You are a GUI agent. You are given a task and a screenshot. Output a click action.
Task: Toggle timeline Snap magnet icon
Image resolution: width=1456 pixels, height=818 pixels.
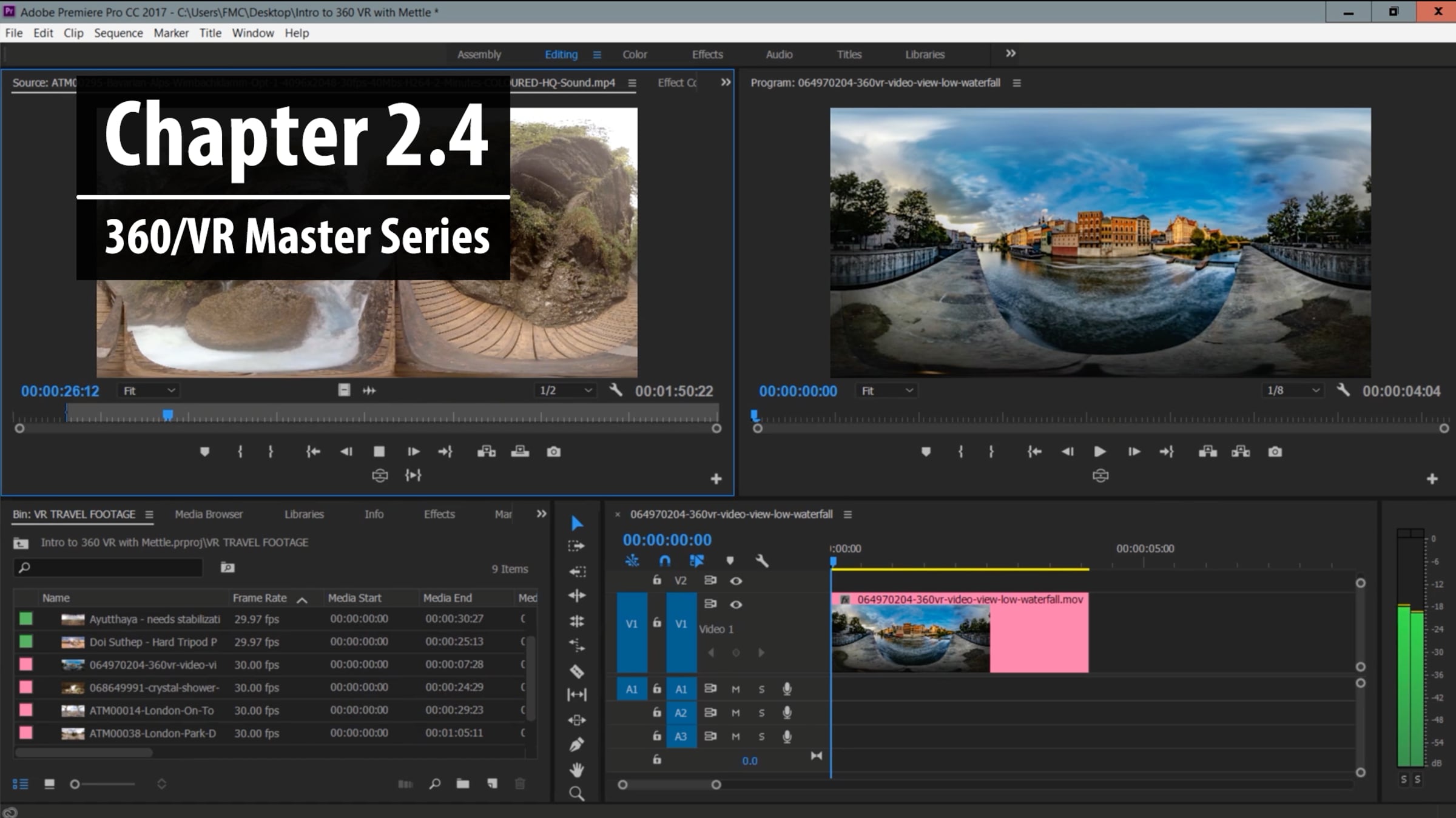[664, 561]
